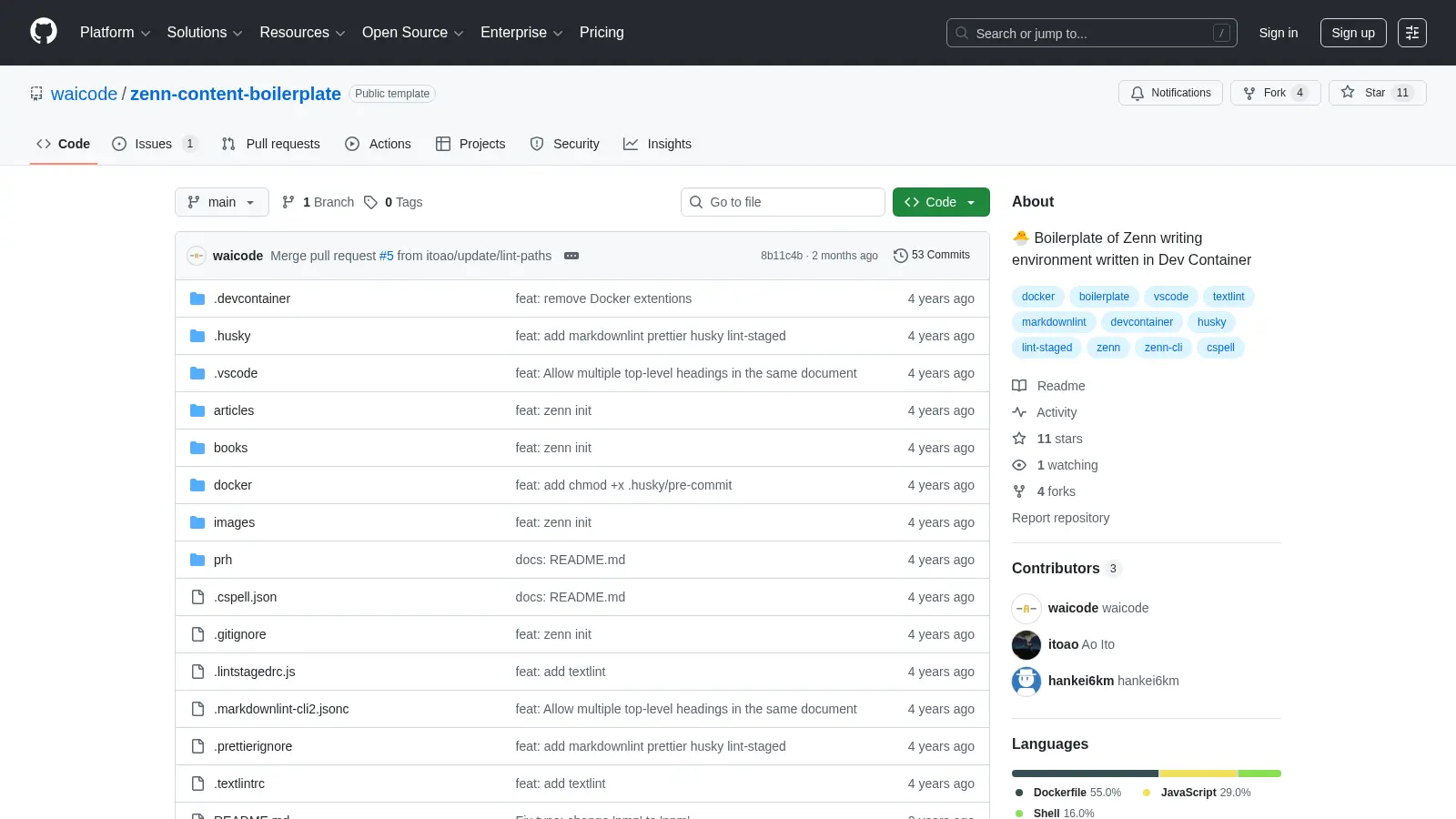
Task: Click the watching eye icon
Action: (1019, 465)
